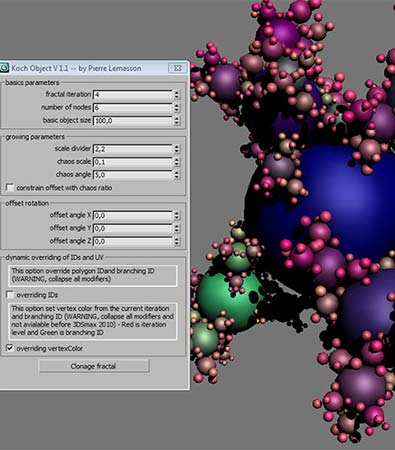
Task: Click the 'offset rotation' group label
Action: point(27,203)
